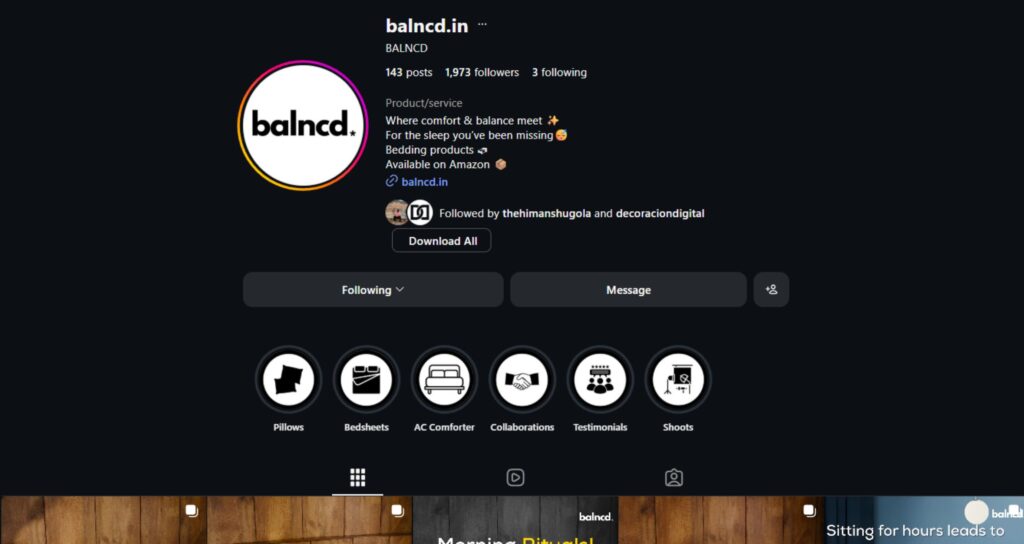Expand the Following dropdown button

point(373,289)
